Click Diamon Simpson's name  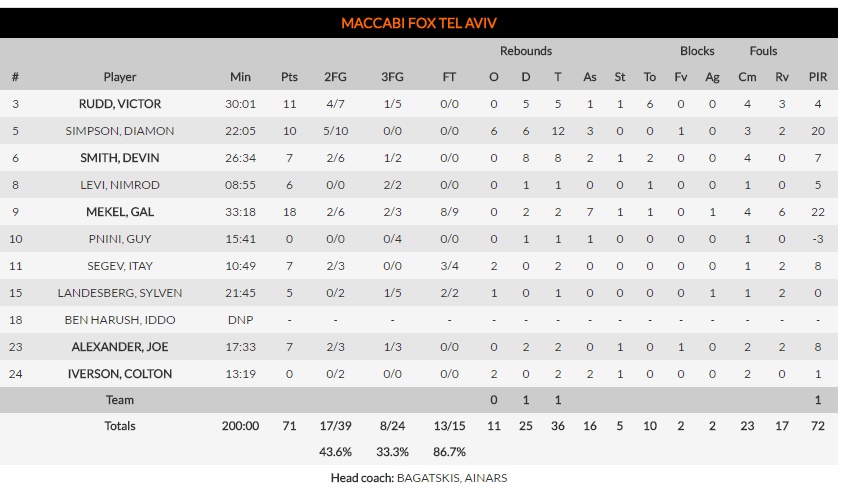click(120, 131)
